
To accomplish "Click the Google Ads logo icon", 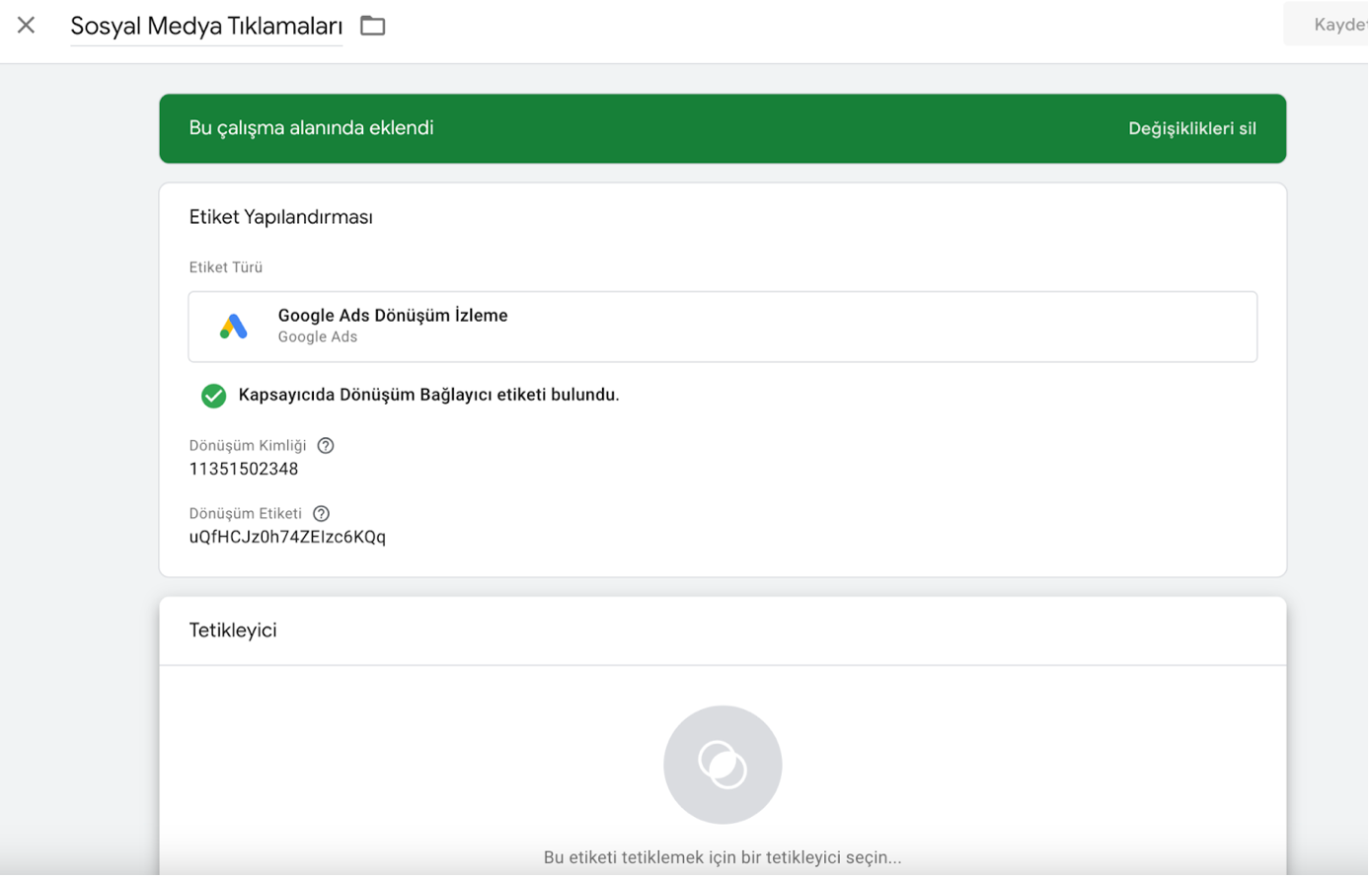I will (233, 326).
